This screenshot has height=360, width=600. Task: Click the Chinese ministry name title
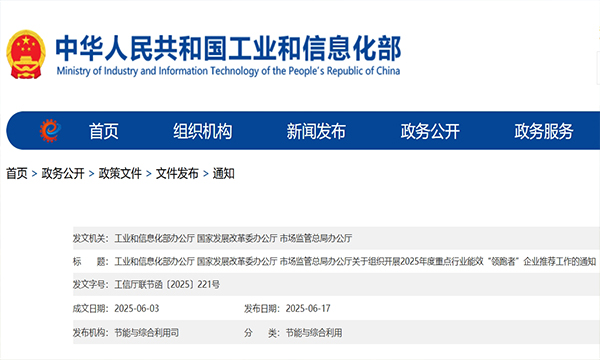point(228,48)
